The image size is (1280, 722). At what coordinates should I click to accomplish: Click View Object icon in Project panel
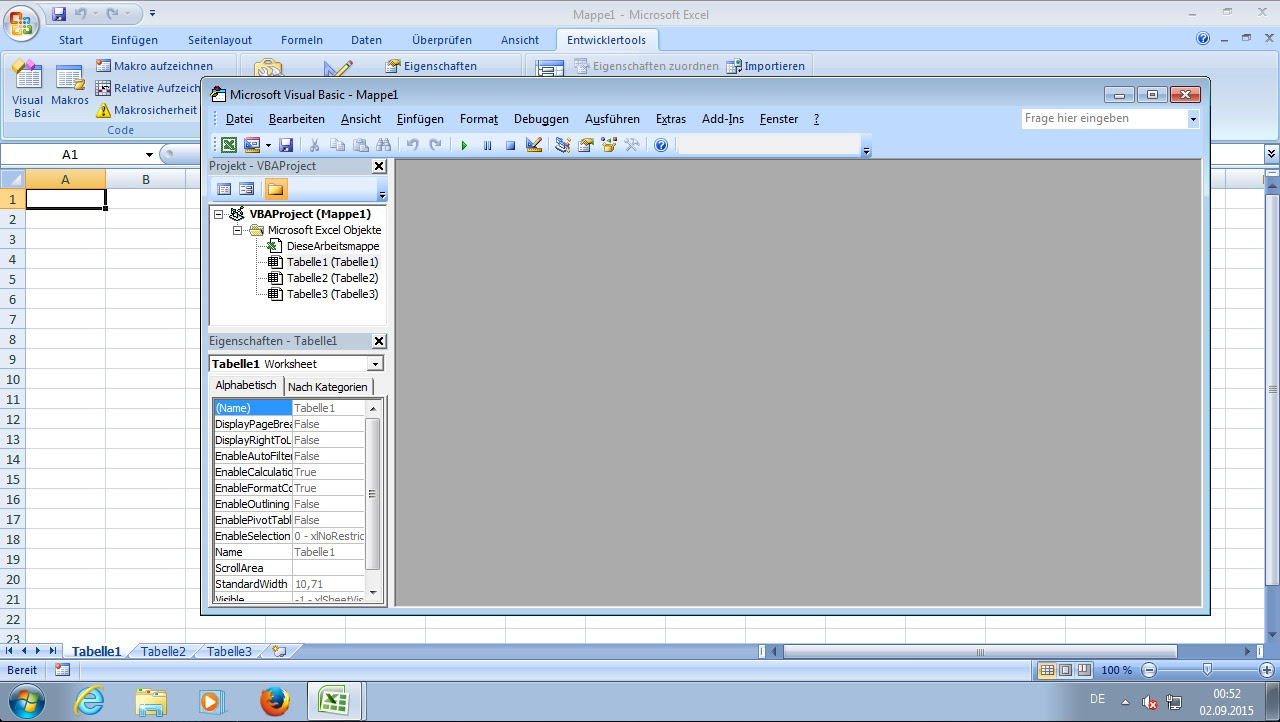(x=246, y=189)
